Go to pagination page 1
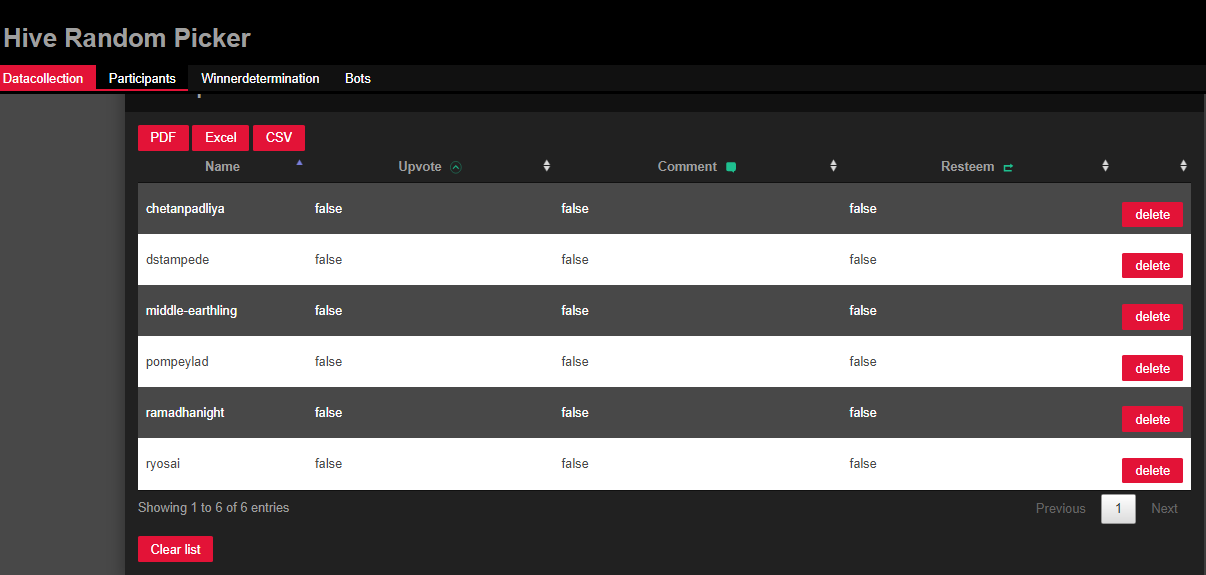 pyautogui.click(x=1118, y=509)
